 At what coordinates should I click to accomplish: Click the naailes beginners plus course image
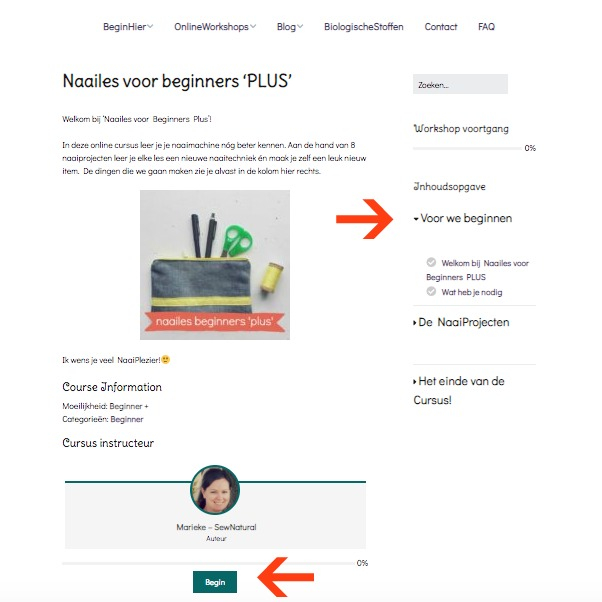(x=215, y=265)
